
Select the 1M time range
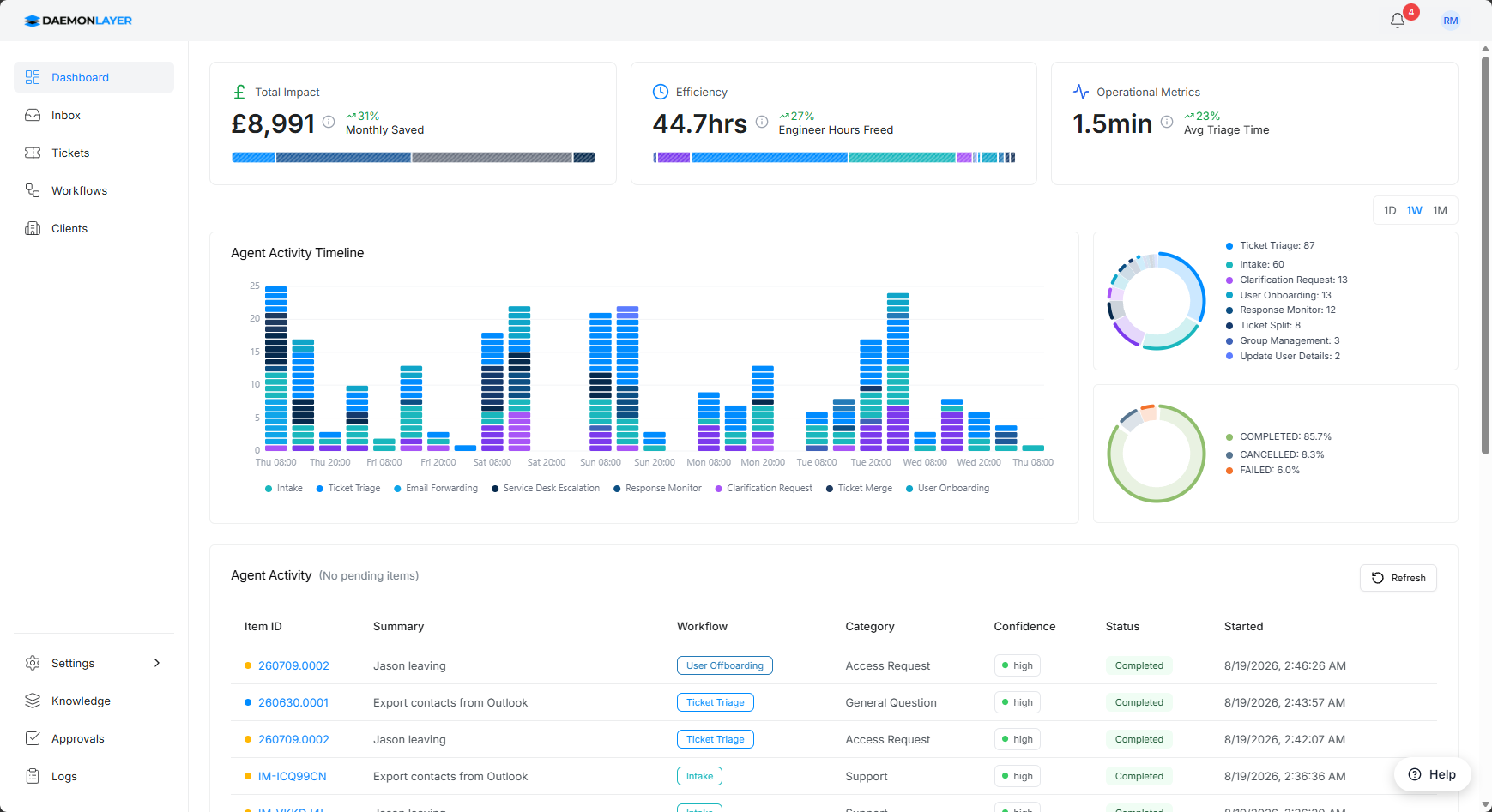point(1440,210)
